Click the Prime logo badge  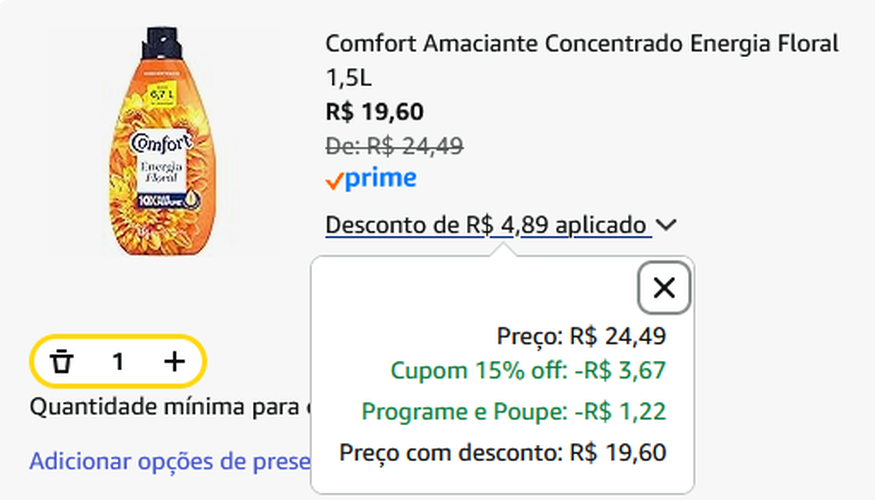pyautogui.click(x=371, y=180)
